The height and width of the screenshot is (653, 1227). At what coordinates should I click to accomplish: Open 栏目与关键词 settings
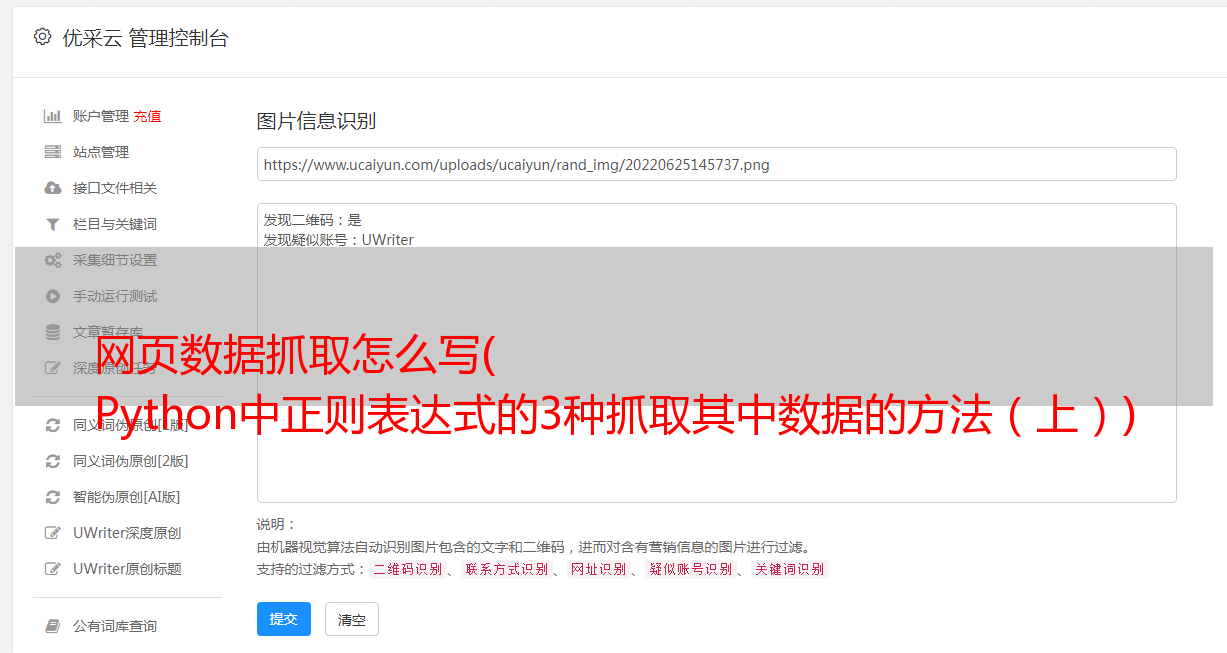coord(115,224)
